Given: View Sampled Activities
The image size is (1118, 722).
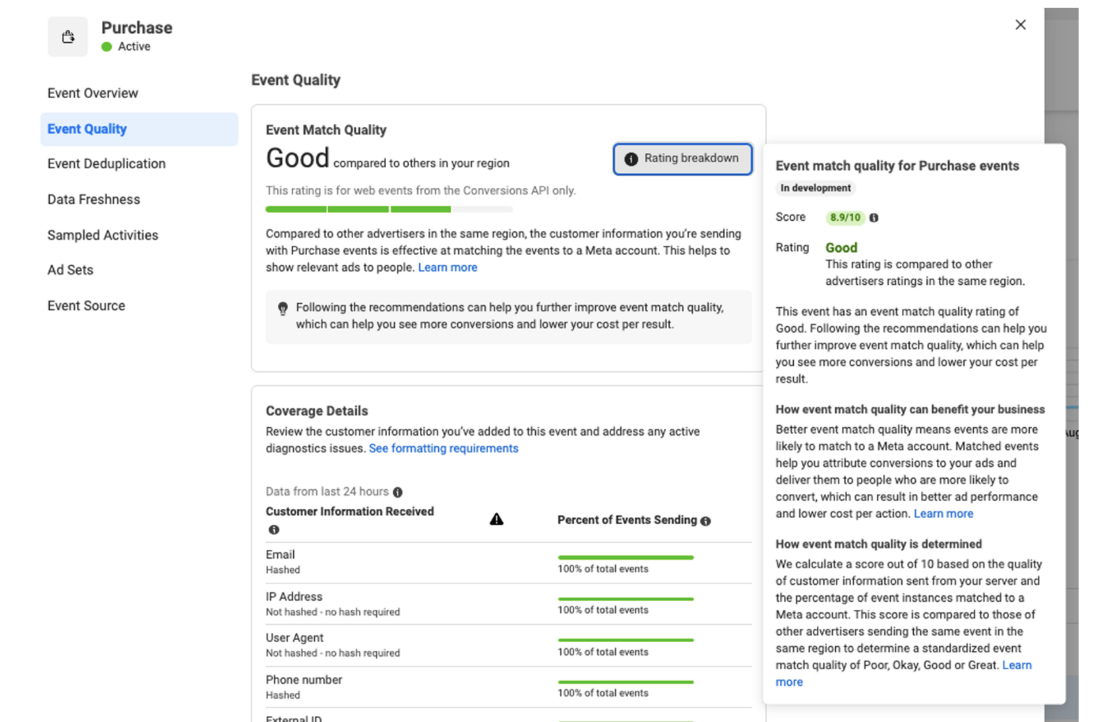Looking at the screenshot, I should tap(103, 235).
